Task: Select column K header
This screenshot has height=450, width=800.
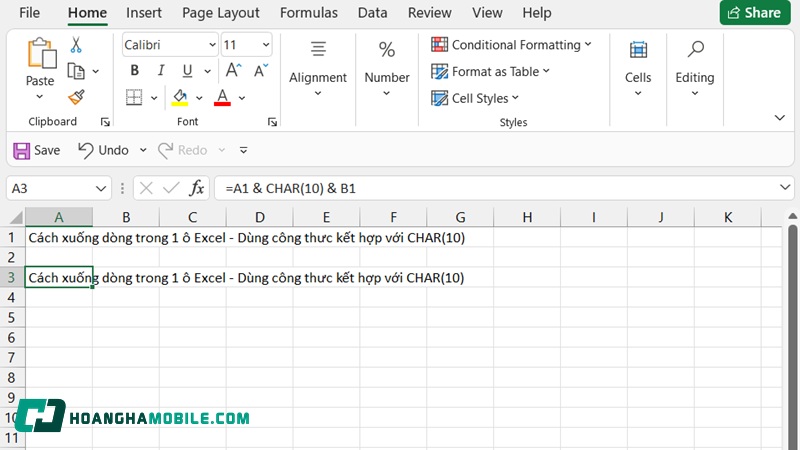Action: pyautogui.click(x=728, y=217)
